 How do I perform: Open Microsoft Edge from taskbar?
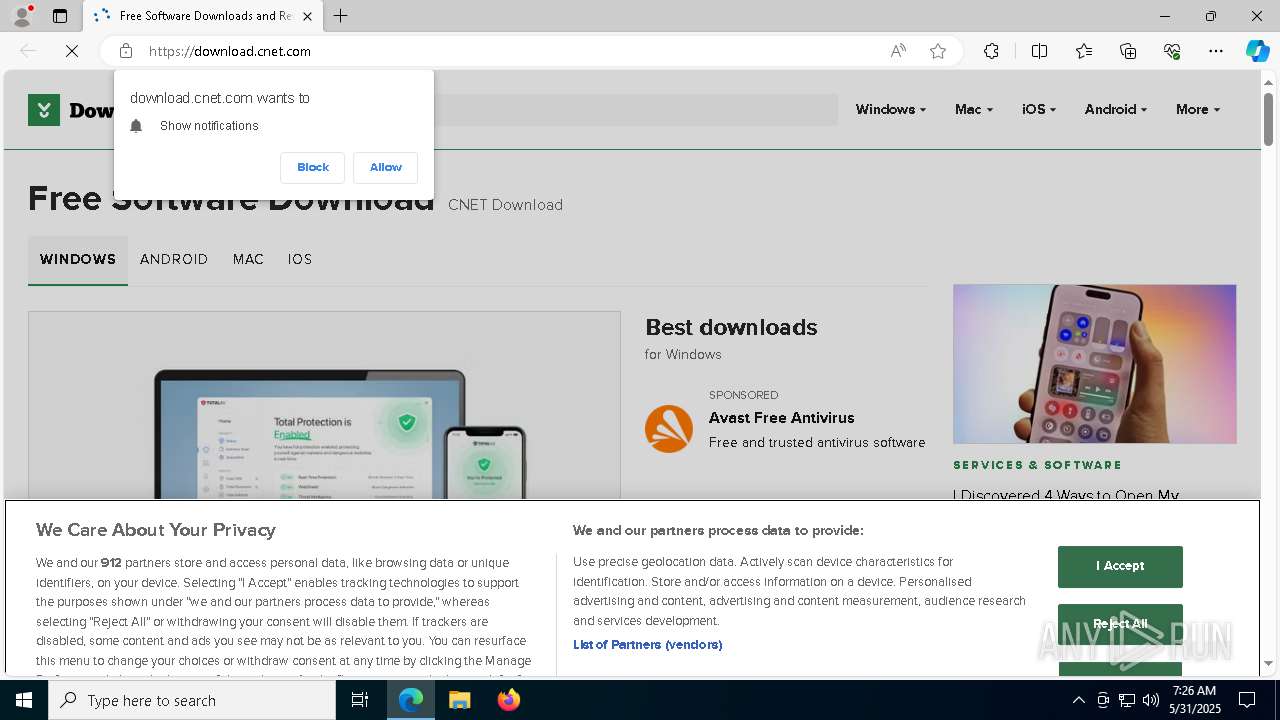click(x=411, y=700)
